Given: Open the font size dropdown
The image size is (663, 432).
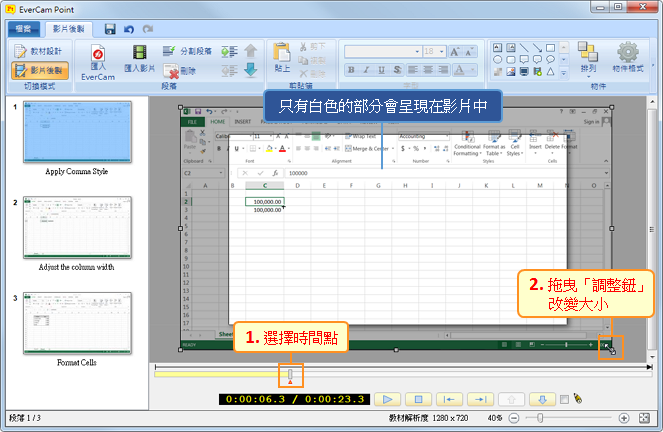Looking at the screenshot, I should [433, 51].
